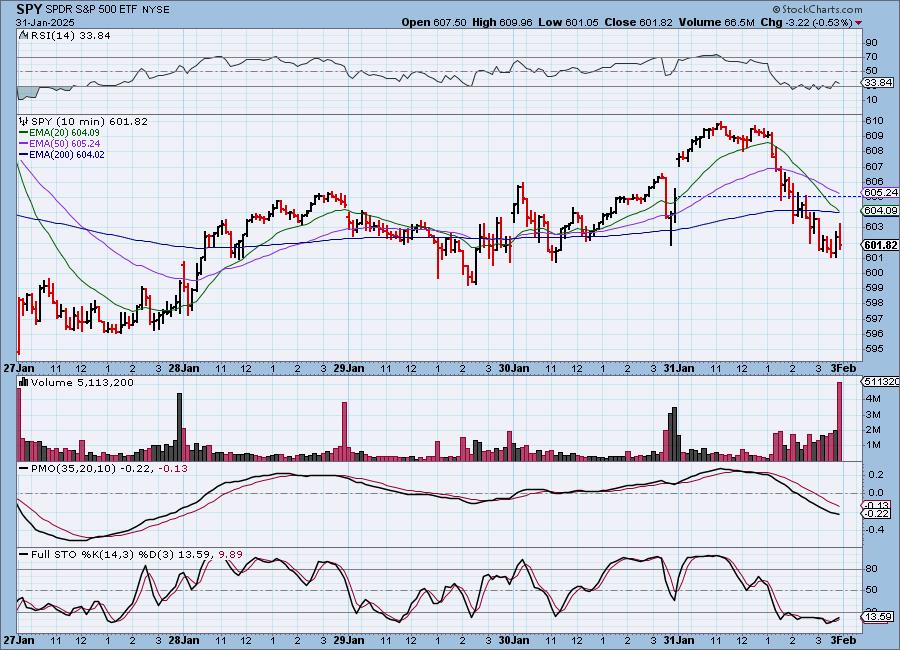Screen dimensions: 900x650
Task: Click the black line marker before Full STO
Action: click(x=24, y=555)
